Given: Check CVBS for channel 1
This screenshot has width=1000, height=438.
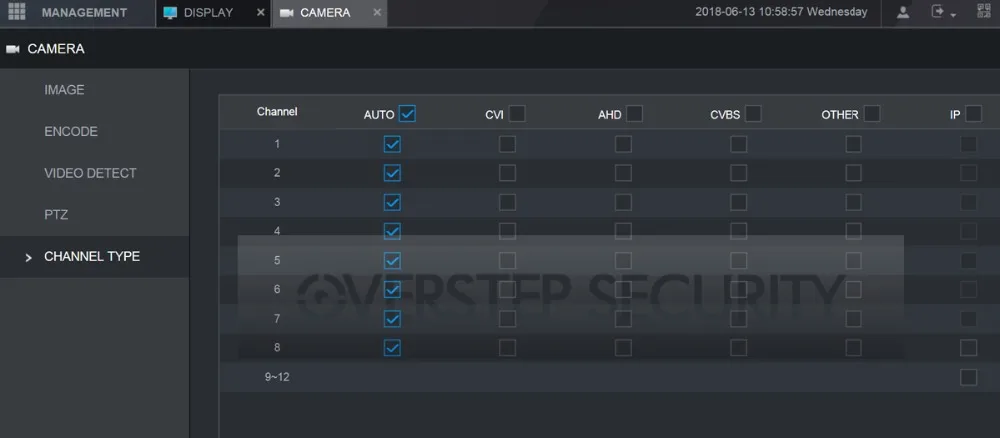Looking at the screenshot, I should click(x=739, y=144).
